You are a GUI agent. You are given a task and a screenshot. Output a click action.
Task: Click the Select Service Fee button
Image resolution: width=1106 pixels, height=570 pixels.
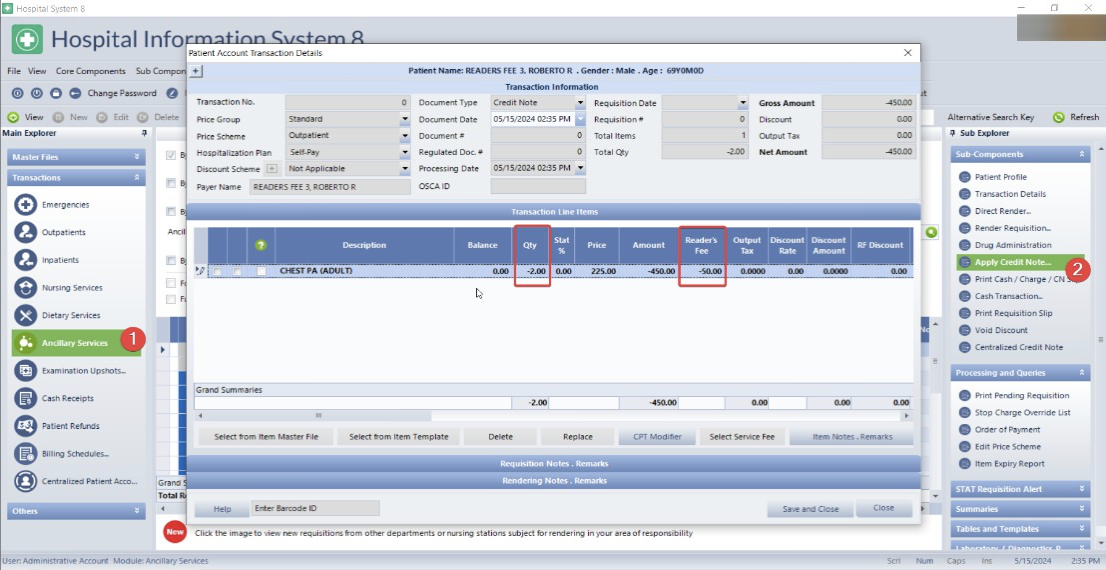[x=741, y=437]
